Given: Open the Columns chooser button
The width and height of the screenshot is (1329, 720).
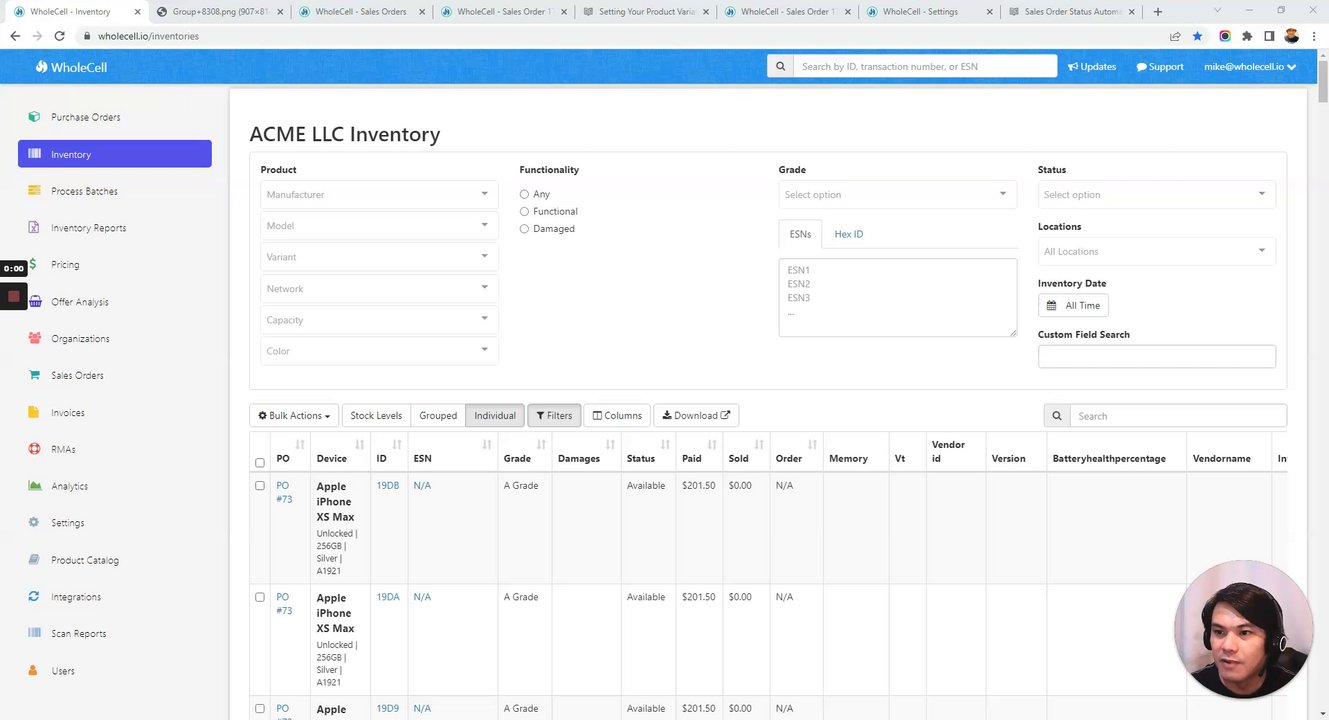Looking at the screenshot, I should pyautogui.click(x=617, y=416).
